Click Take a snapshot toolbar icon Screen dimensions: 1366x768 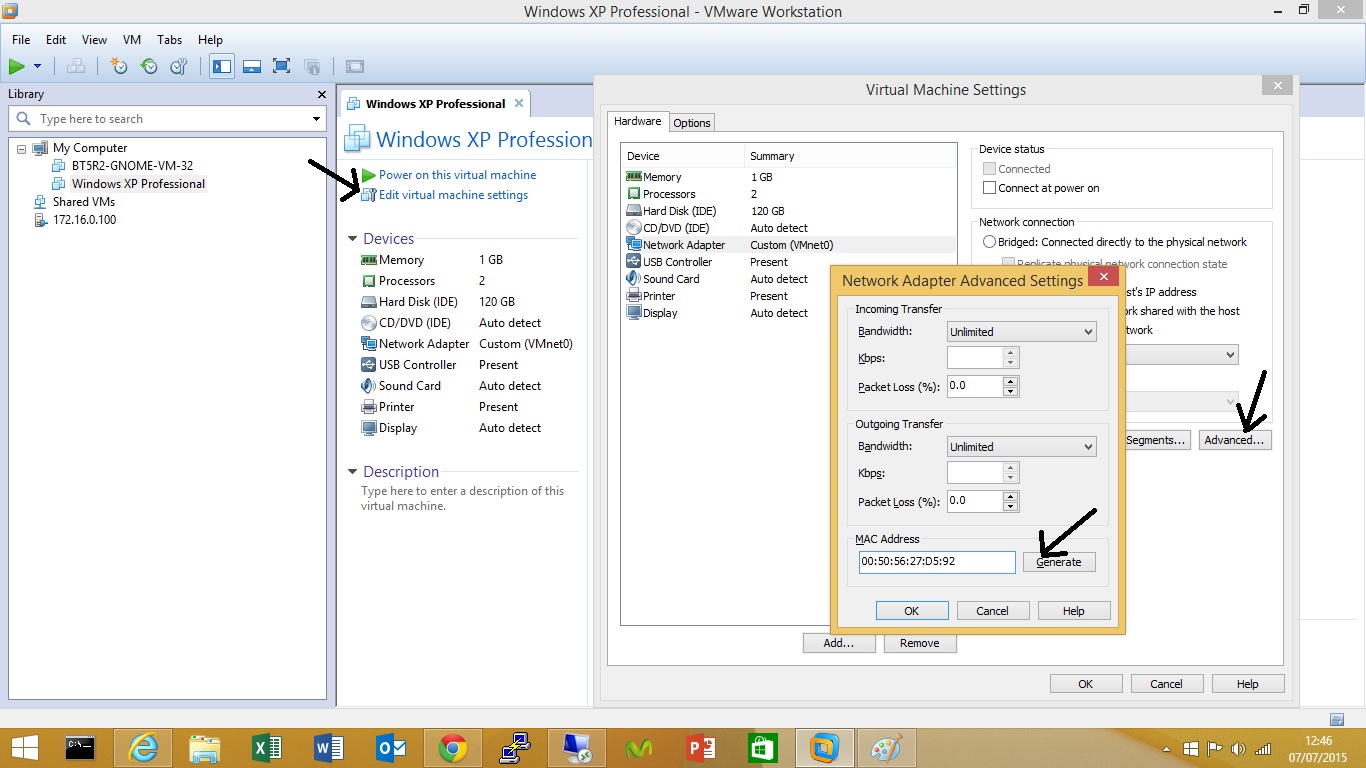pyautogui.click(x=119, y=66)
